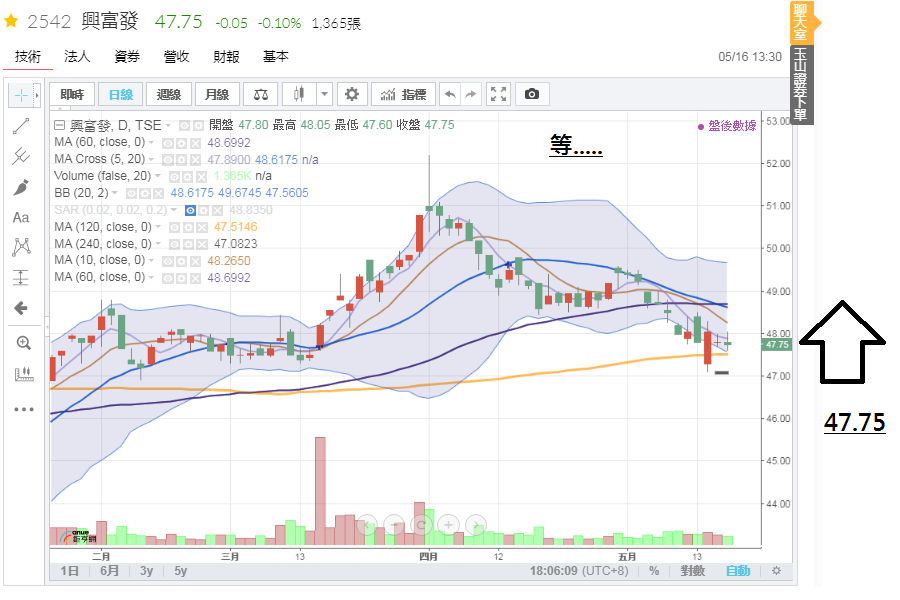900x600 pixels.
Task: Hide the MA (120, close, 0) indicator
Action: [174, 227]
